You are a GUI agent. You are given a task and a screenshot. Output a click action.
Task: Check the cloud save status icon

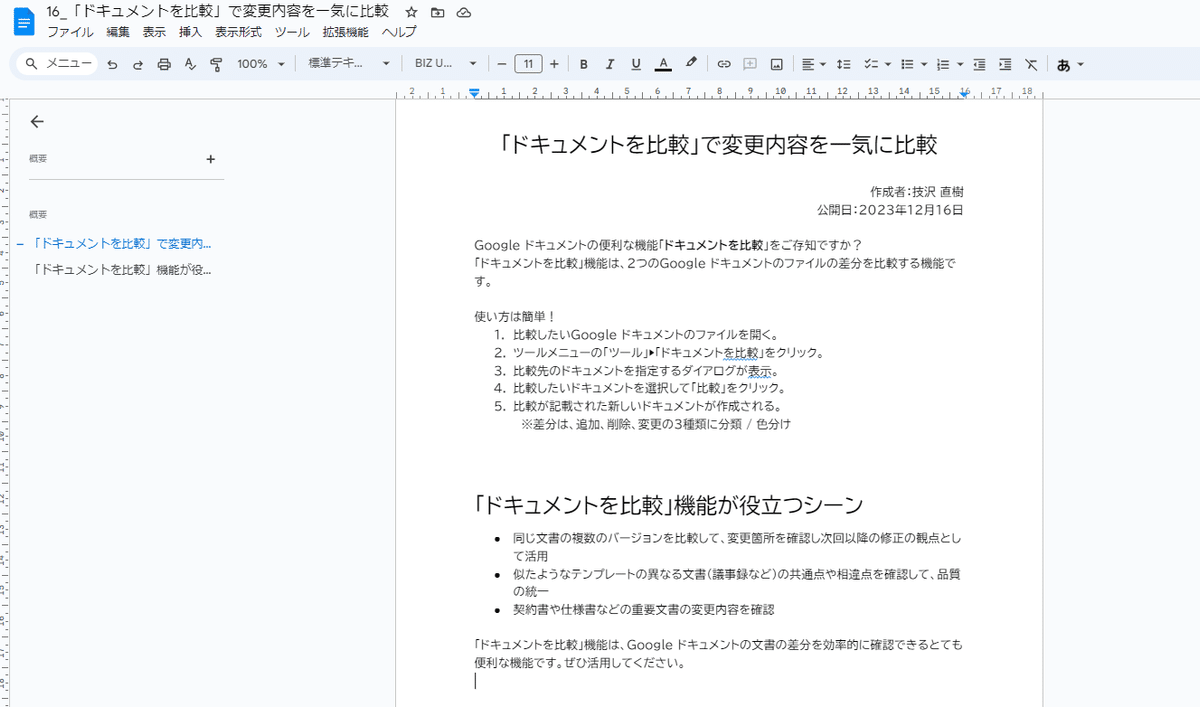click(x=464, y=12)
